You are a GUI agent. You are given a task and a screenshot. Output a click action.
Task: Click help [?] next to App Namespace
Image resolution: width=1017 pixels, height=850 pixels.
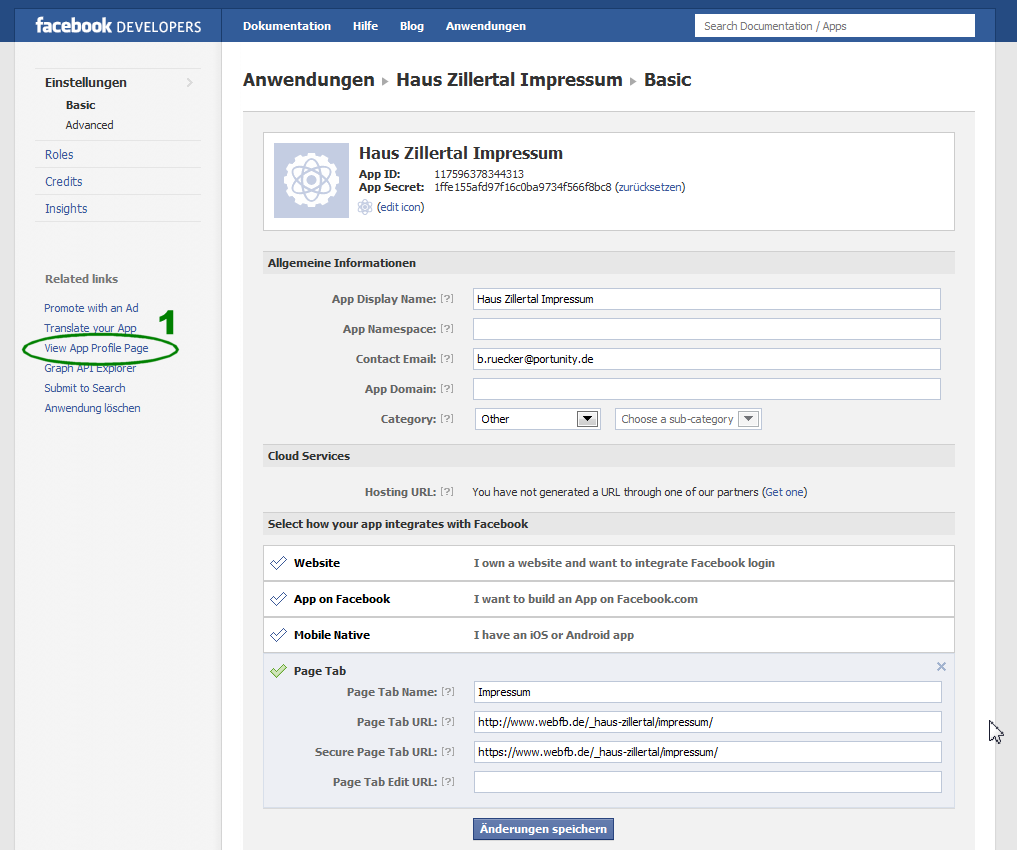(x=447, y=329)
